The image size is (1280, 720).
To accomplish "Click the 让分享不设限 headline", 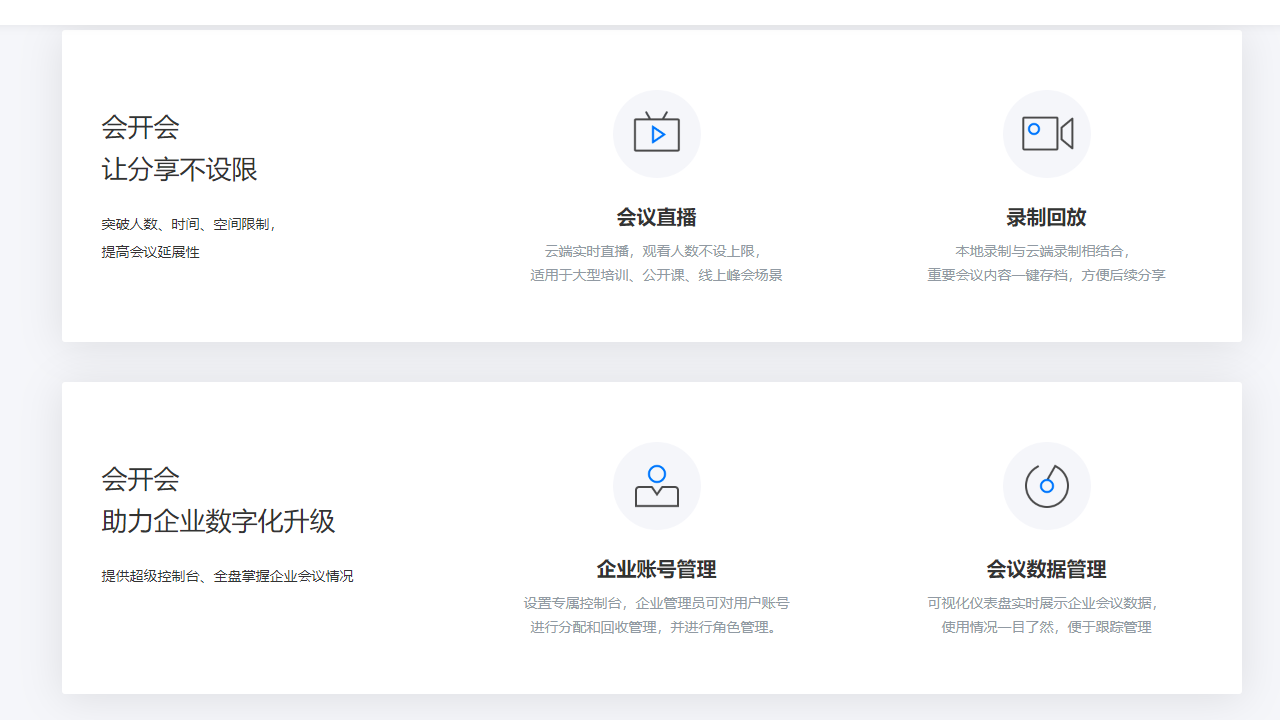I will (x=179, y=169).
